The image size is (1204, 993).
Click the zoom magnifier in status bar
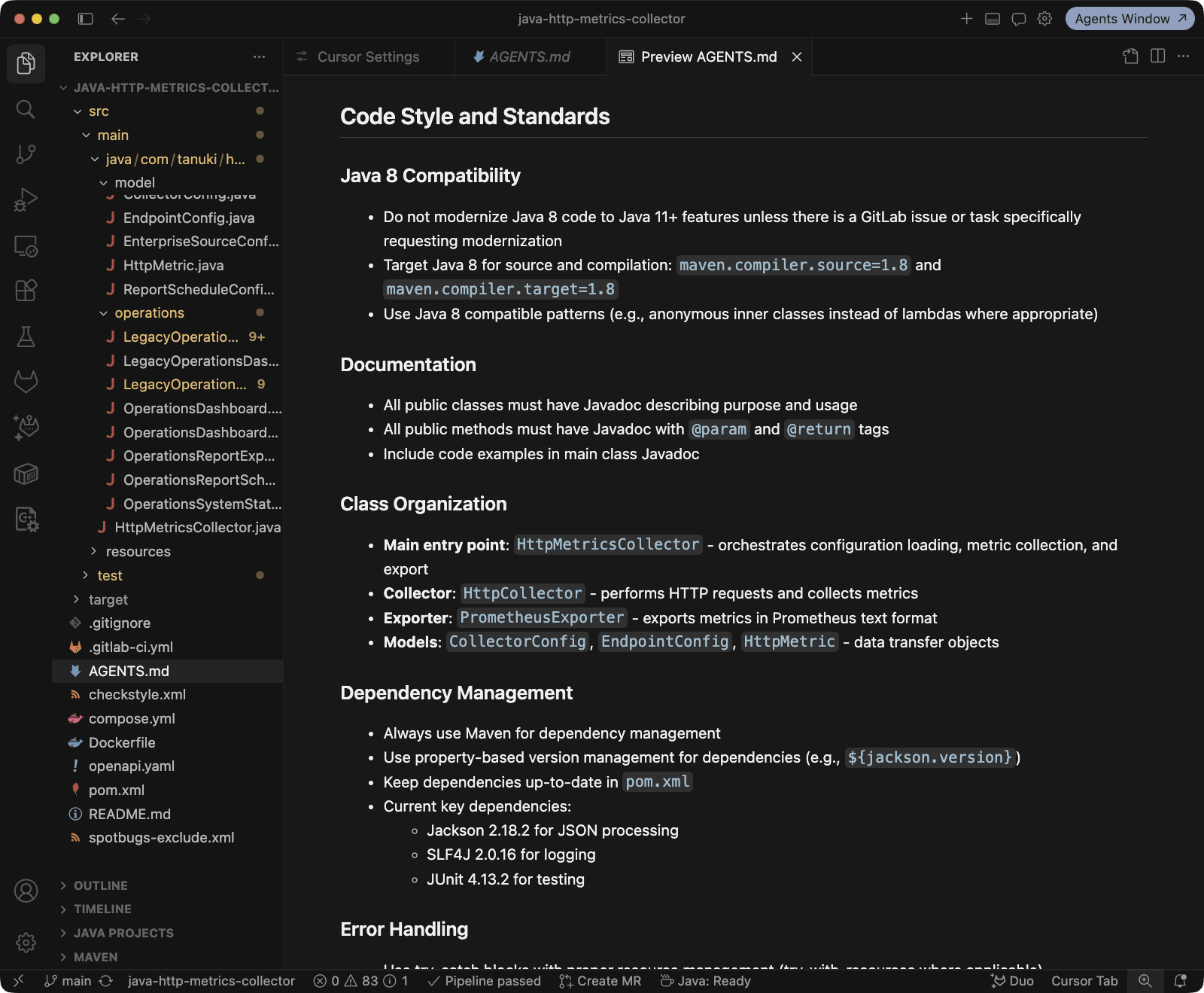point(1145,981)
